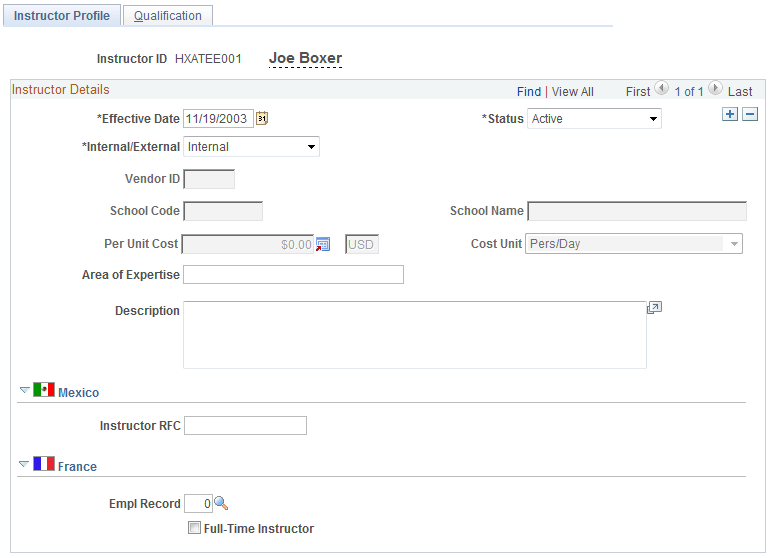
Task: Open the Effective Date calendar picker
Action: coord(262,118)
